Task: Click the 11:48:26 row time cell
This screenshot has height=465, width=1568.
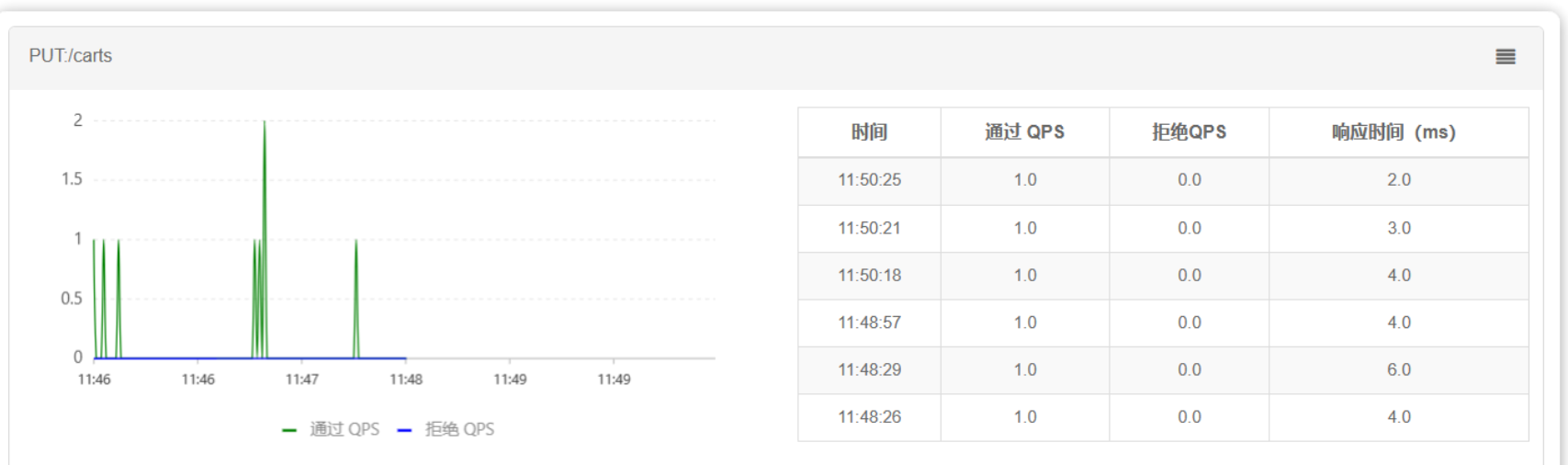Action: coord(869,417)
